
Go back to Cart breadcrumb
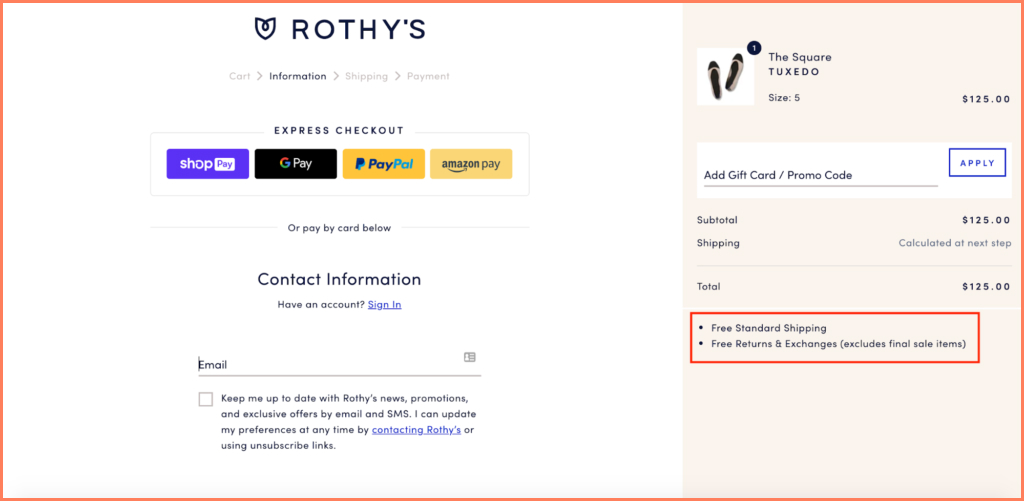coord(240,76)
